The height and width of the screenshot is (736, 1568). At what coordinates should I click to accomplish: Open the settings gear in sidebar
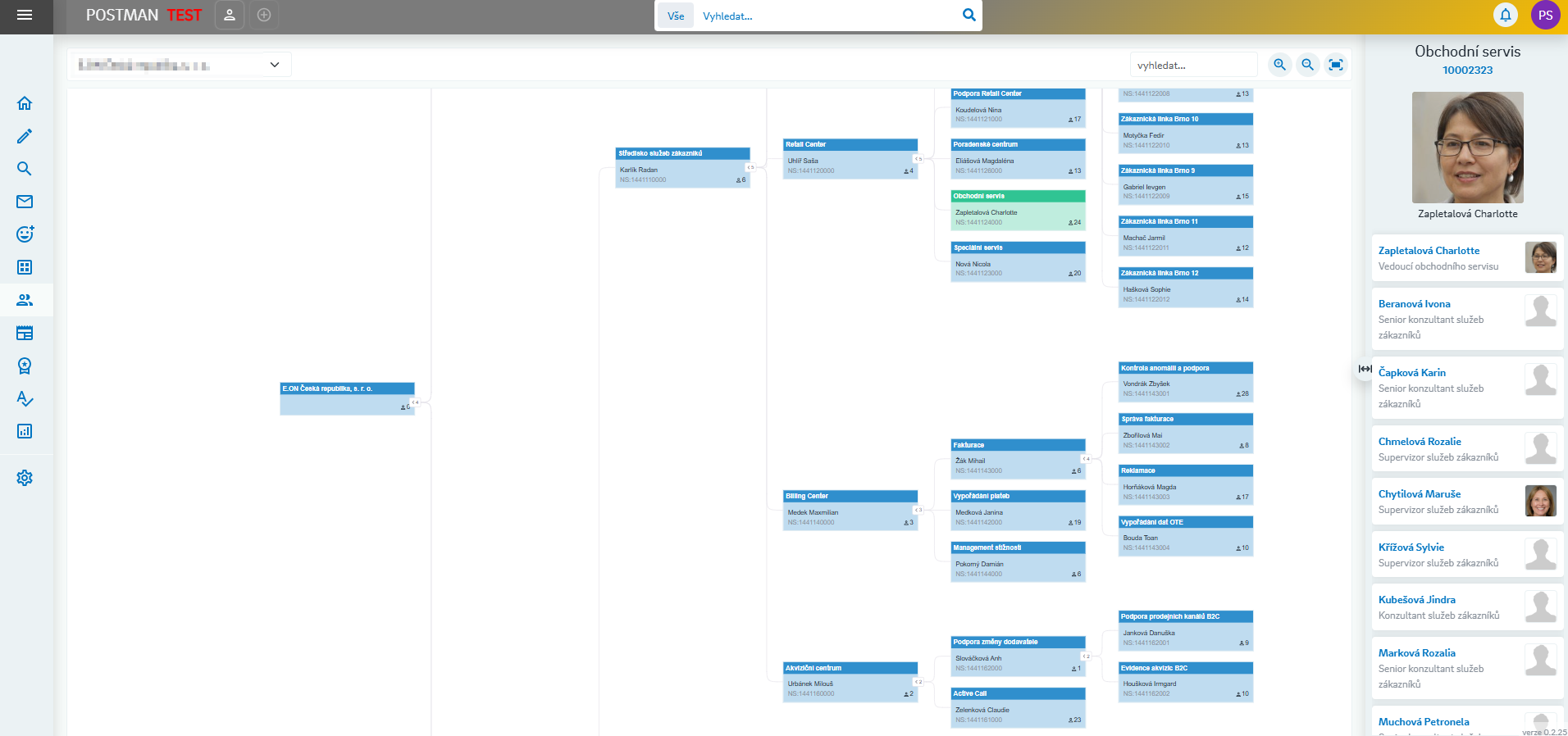25,478
